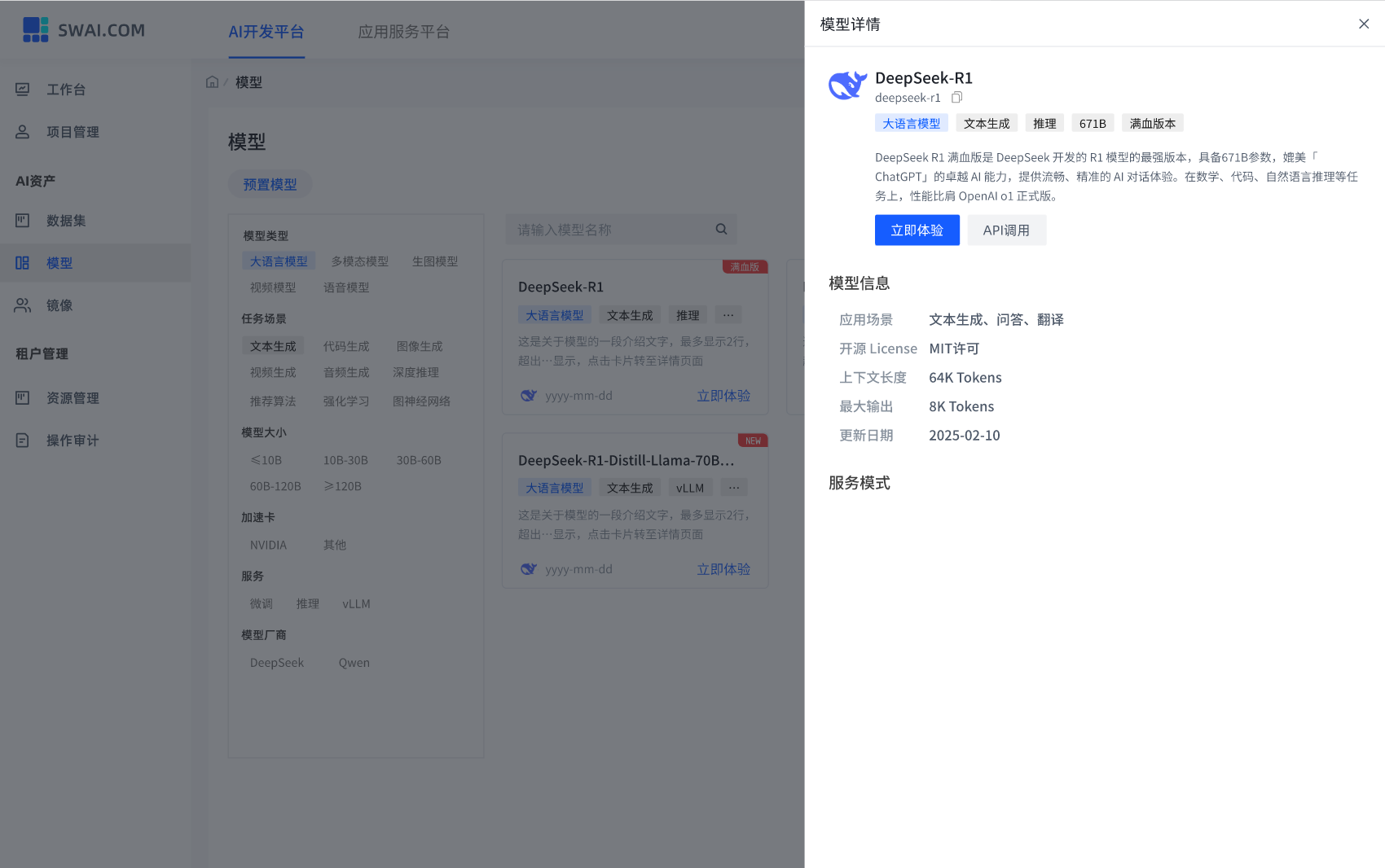Screen dimensions: 1385x868
Task: Select the 预置模型 tab
Action: [x=270, y=185]
